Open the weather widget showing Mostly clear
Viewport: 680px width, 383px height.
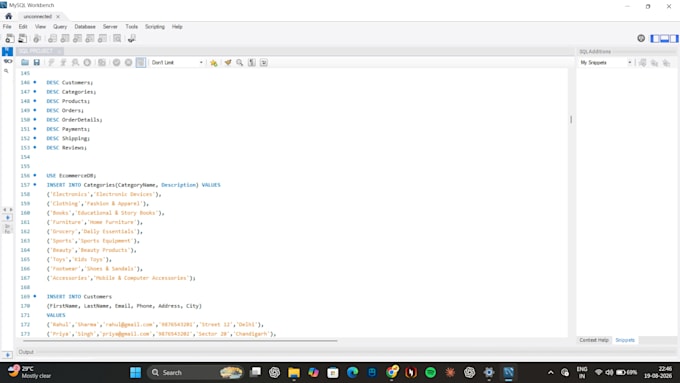click(x=30, y=372)
